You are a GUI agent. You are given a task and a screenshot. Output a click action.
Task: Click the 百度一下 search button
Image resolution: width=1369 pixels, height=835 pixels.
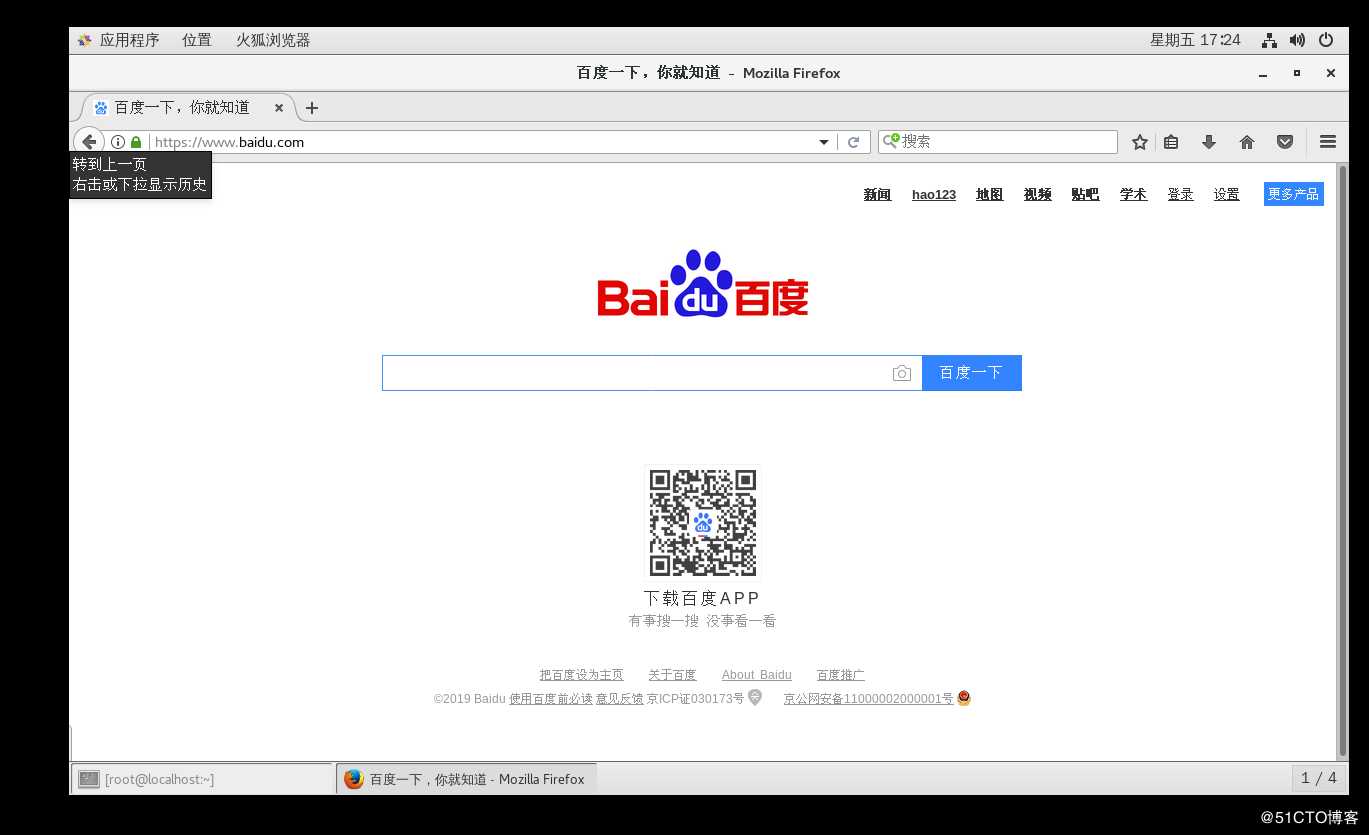971,373
